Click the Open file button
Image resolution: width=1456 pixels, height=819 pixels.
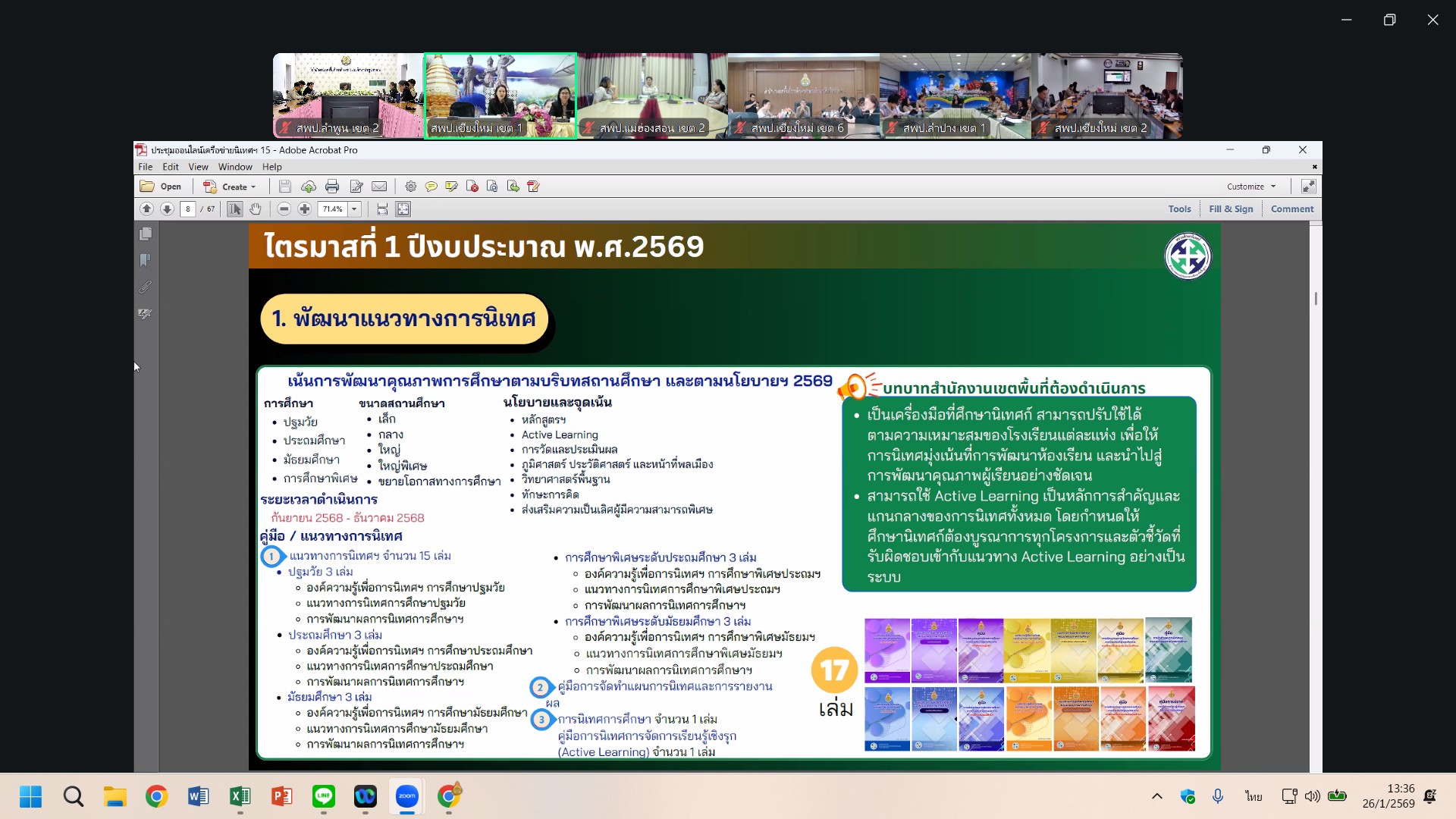[162, 187]
